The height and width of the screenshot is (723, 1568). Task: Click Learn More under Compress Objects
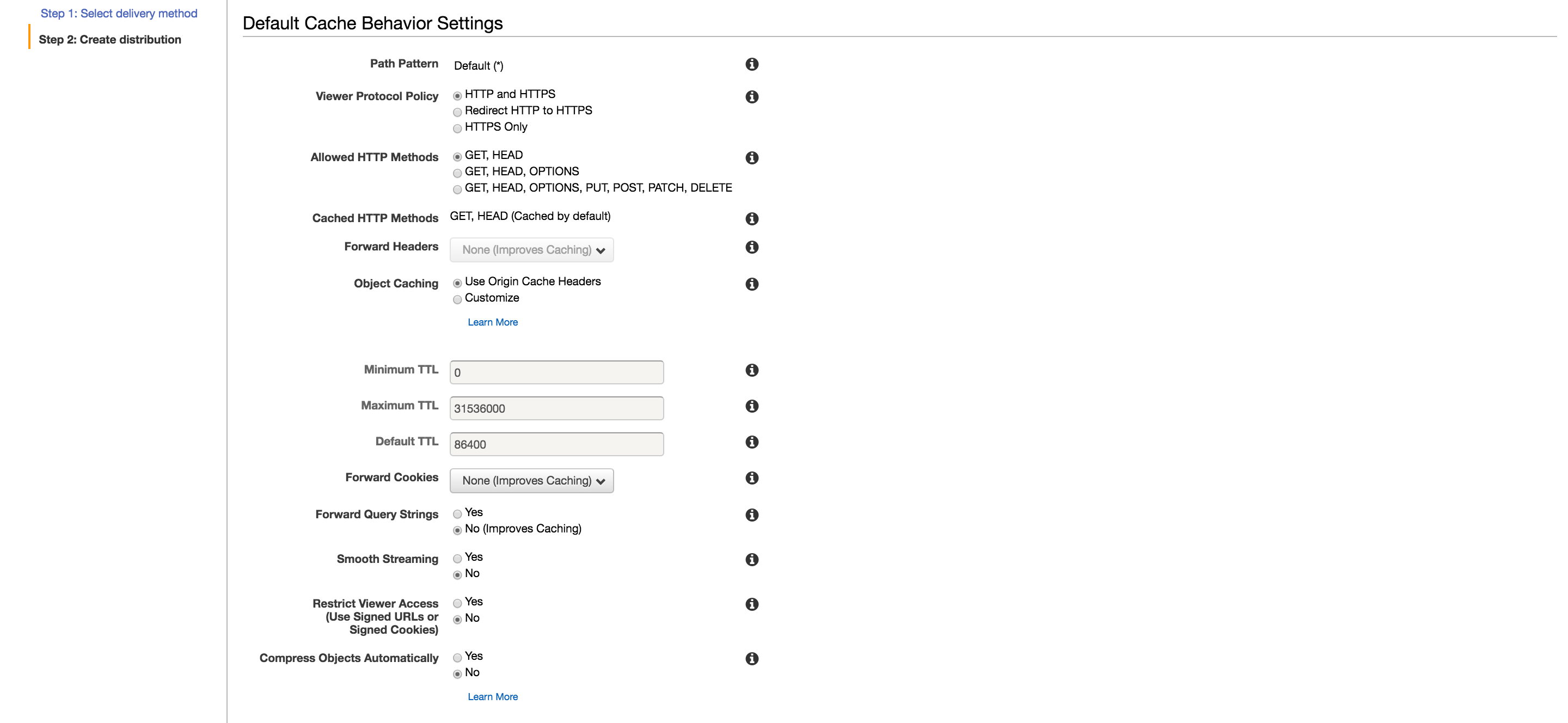492,697
